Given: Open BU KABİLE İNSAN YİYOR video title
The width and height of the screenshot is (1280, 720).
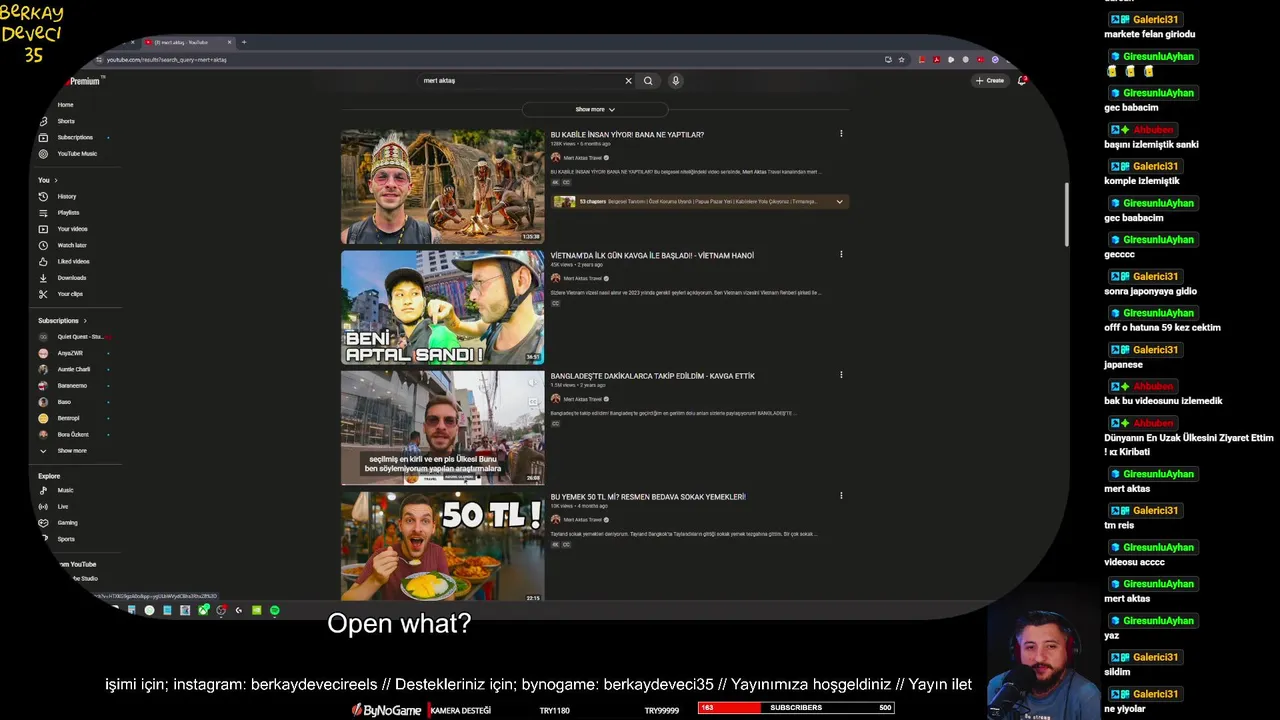Looking at the screenshot, I should coord(627,134).
